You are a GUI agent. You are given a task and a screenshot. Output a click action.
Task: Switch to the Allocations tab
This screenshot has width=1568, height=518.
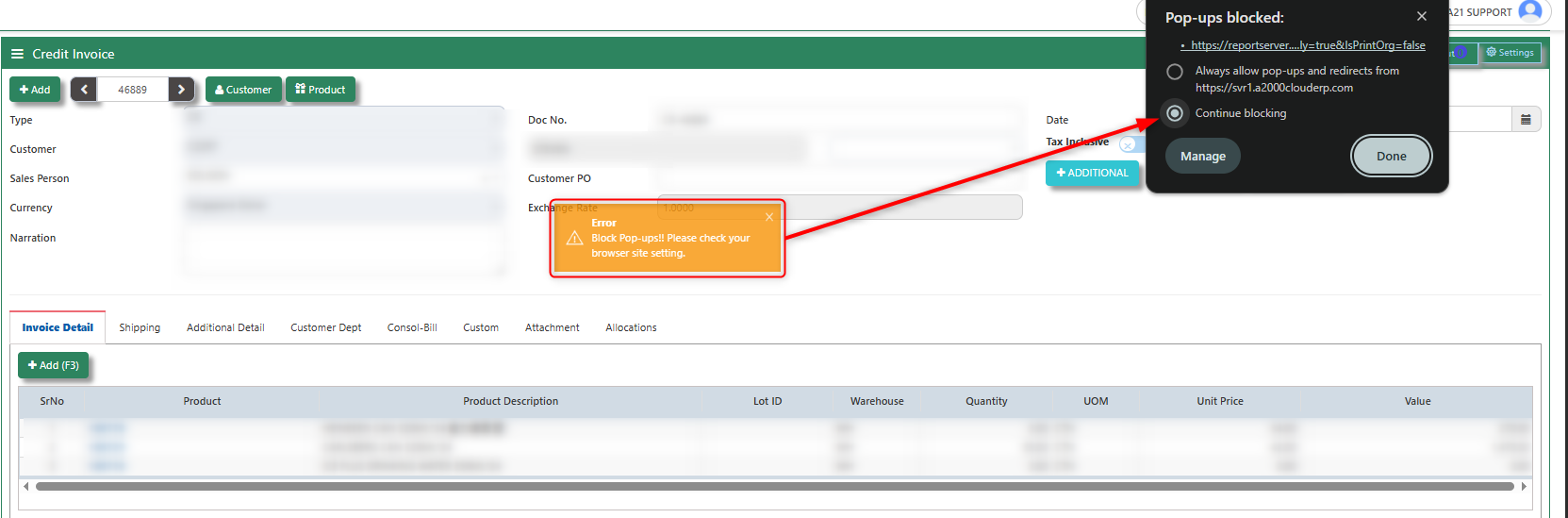[631, 327]
